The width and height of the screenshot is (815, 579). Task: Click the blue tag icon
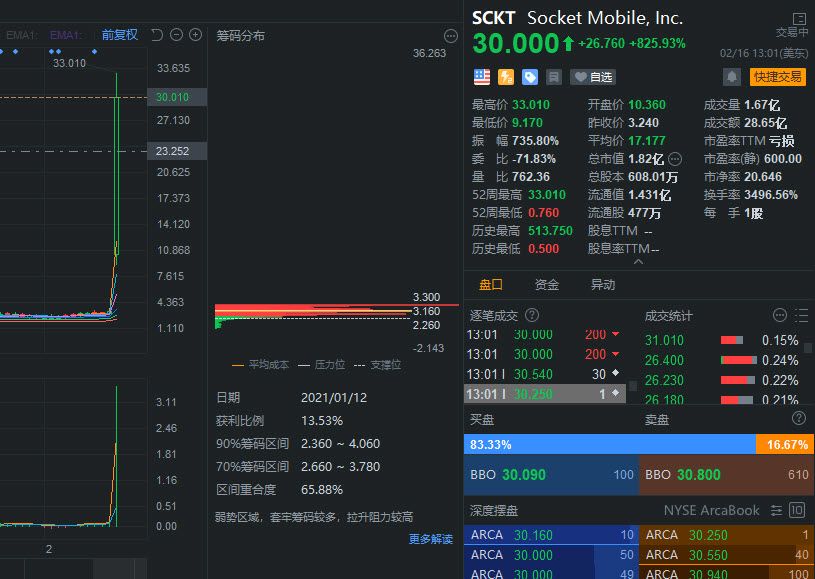tap(530, 77)
